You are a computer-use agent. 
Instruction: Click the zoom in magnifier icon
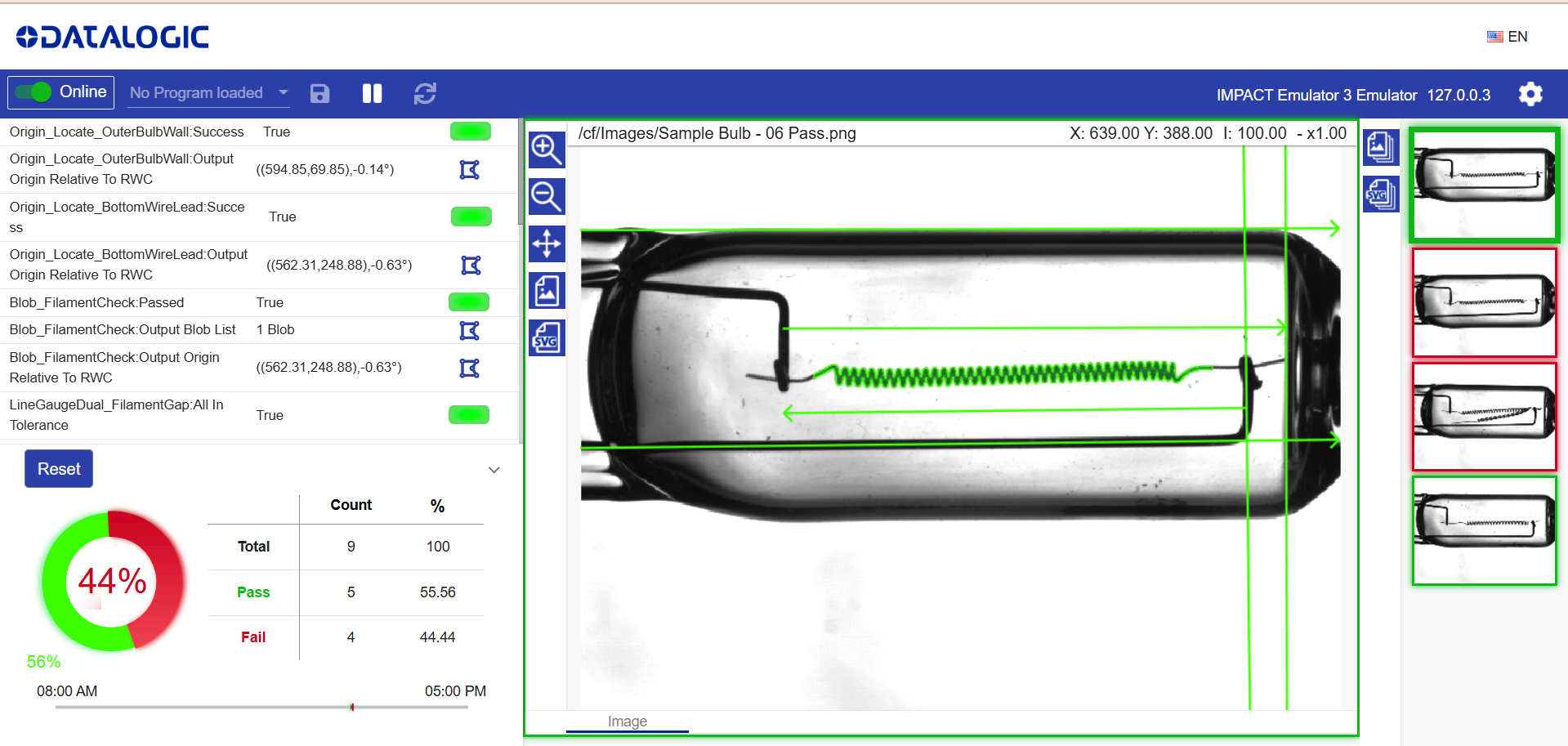pos(546,150)
